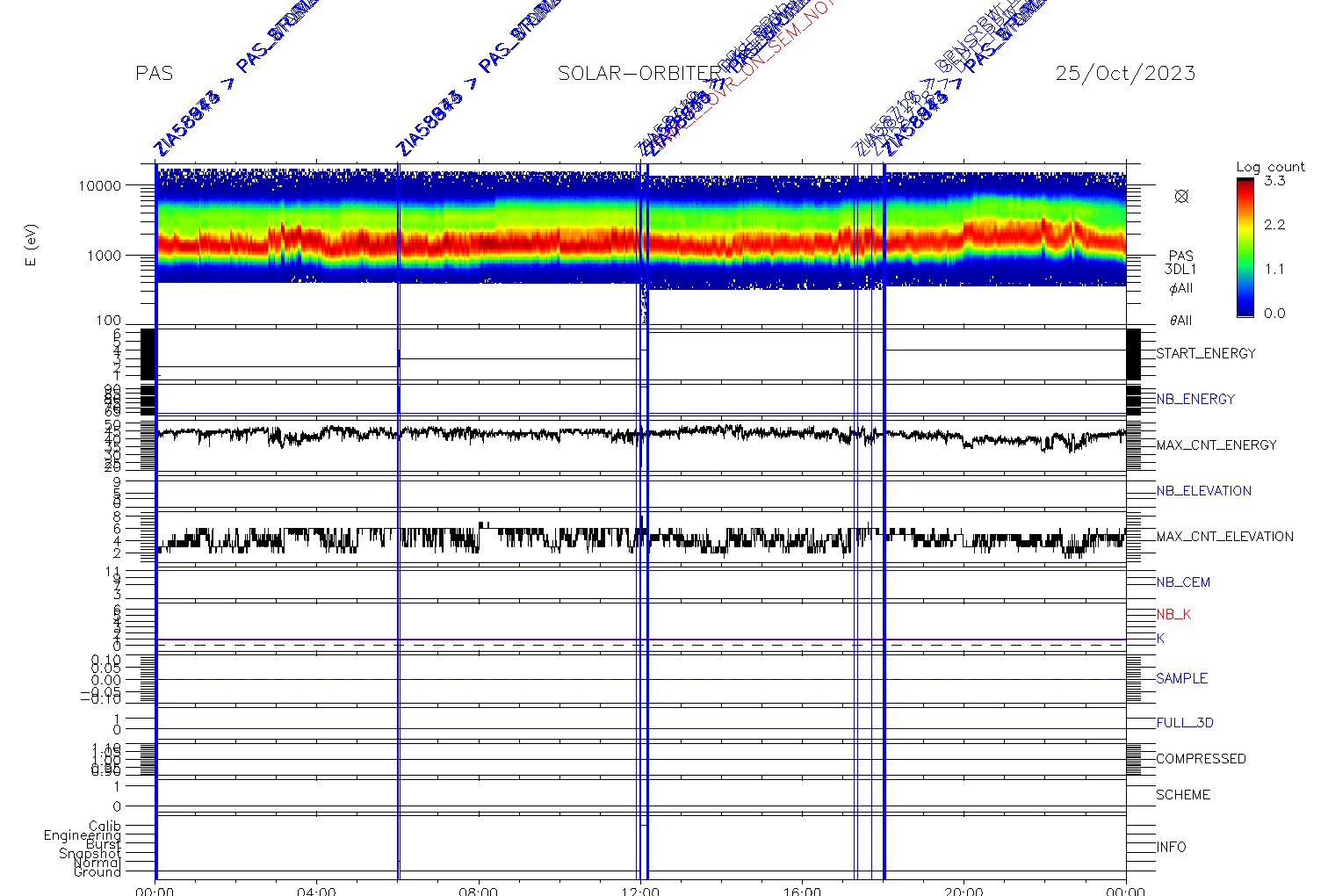Image resolution: width=1328 pixels, height=896 pixels.
Task: Click the 'Log count' legend title
Action: click(x=1270, y=167)
